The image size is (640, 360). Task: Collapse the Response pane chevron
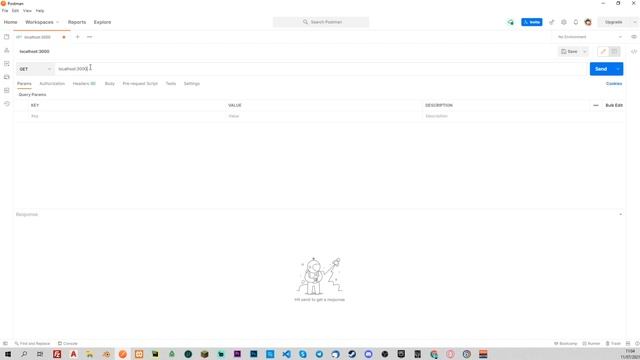click(620, 214)
